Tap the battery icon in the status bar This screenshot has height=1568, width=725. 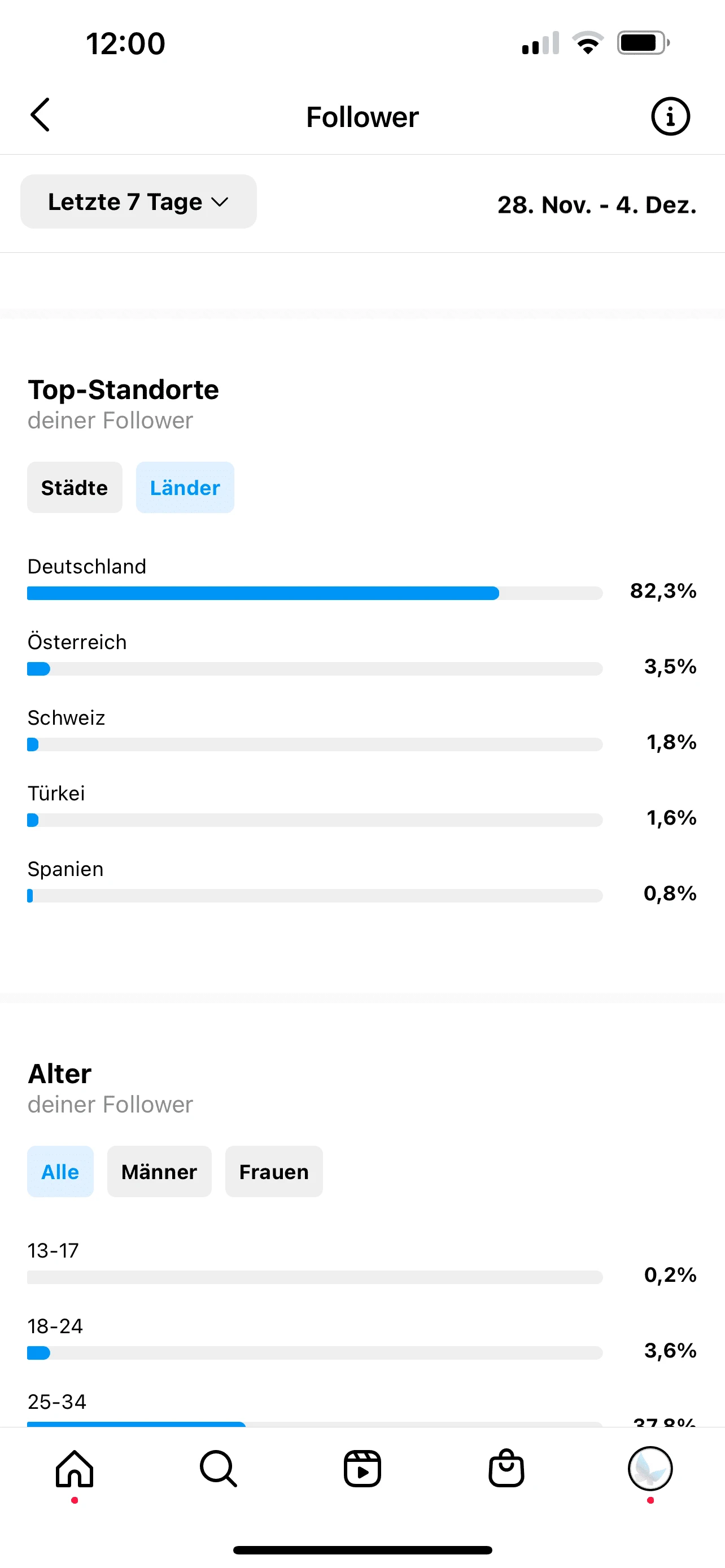tap(643, 43)
